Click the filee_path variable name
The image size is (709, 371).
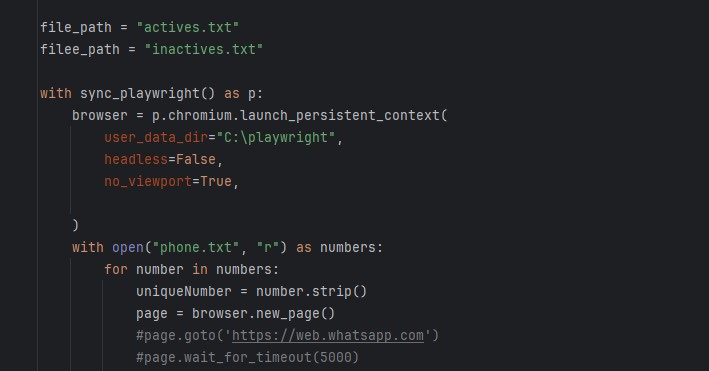[80, 49]
